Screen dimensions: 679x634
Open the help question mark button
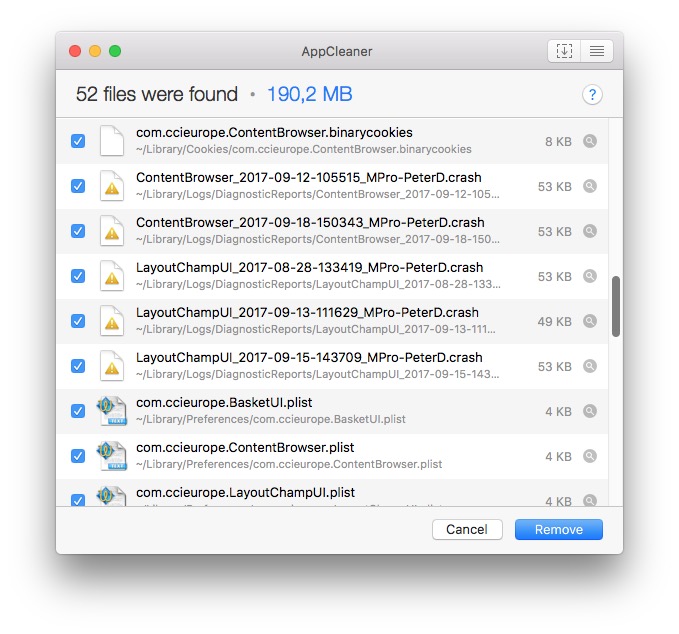point(592,95)
